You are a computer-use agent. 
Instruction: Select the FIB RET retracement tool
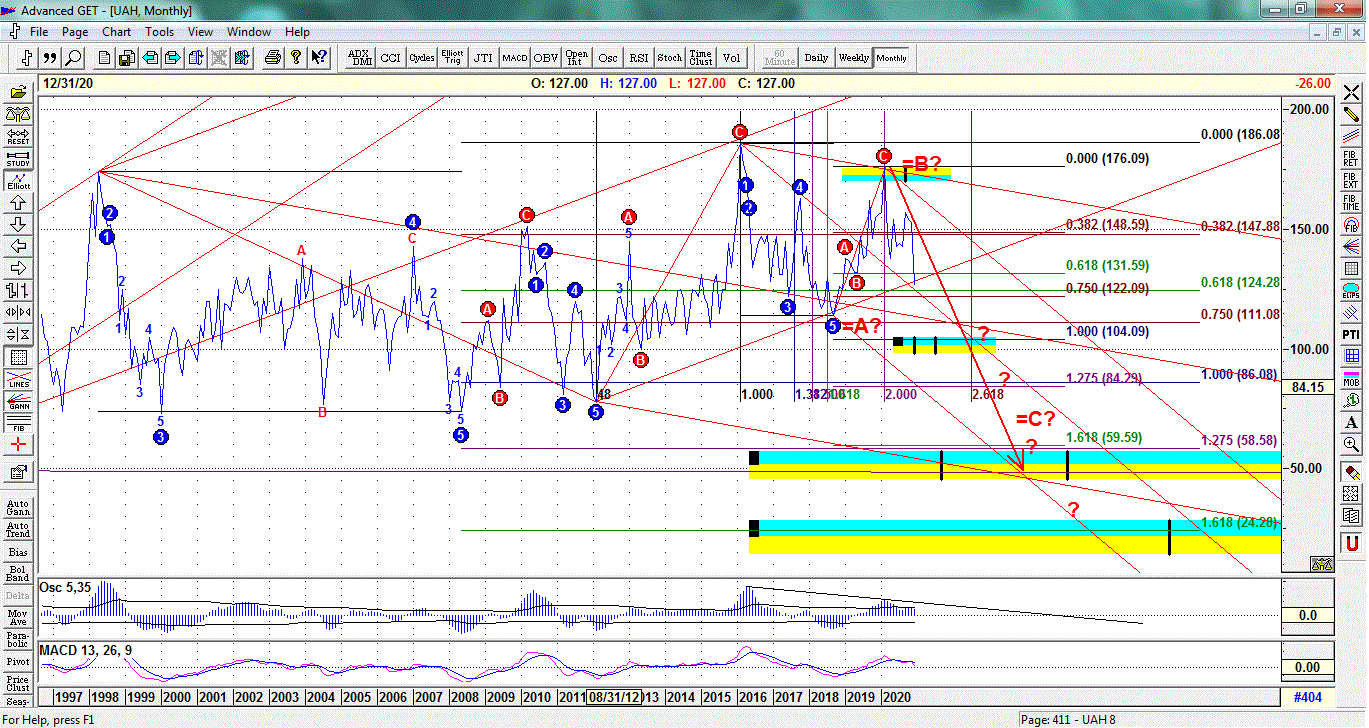point(1351,158)
